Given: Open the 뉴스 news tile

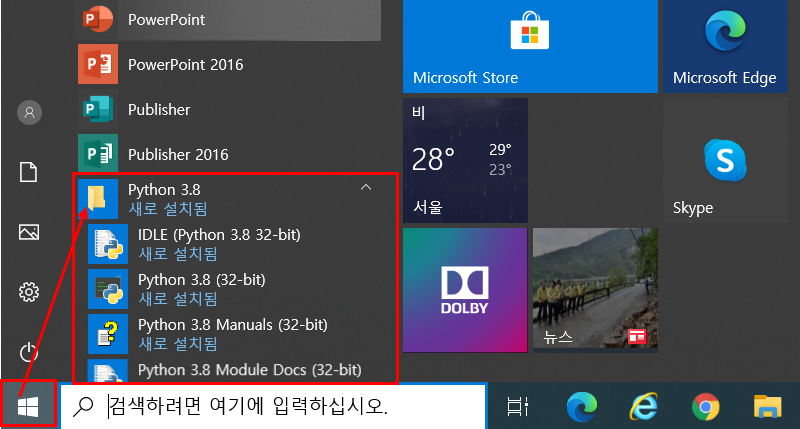Looking at the screenshot, I should click(x=595, y=290).
